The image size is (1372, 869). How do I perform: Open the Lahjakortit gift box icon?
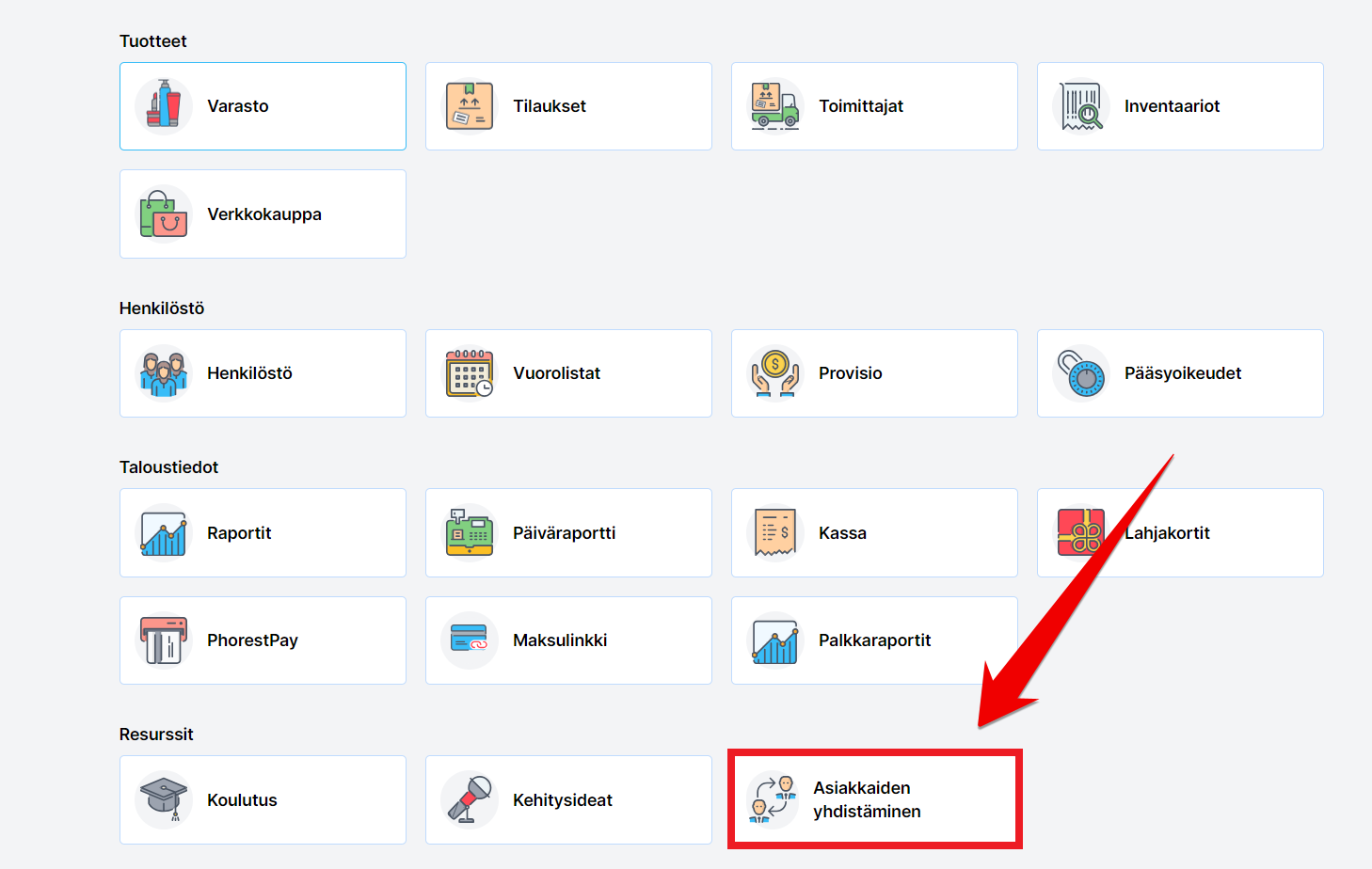coord(1080,533)
